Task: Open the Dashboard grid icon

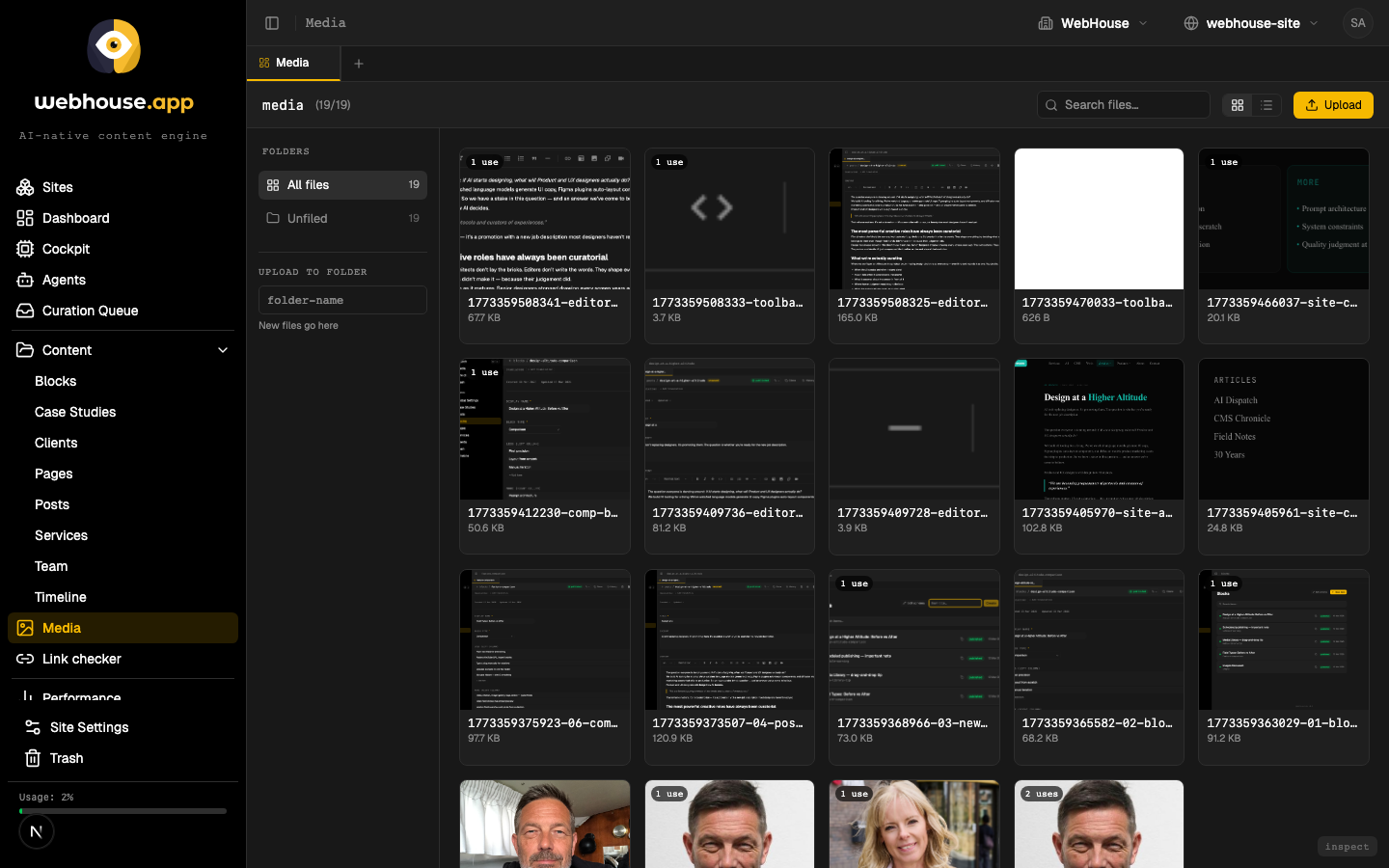Action: point(25,218)
